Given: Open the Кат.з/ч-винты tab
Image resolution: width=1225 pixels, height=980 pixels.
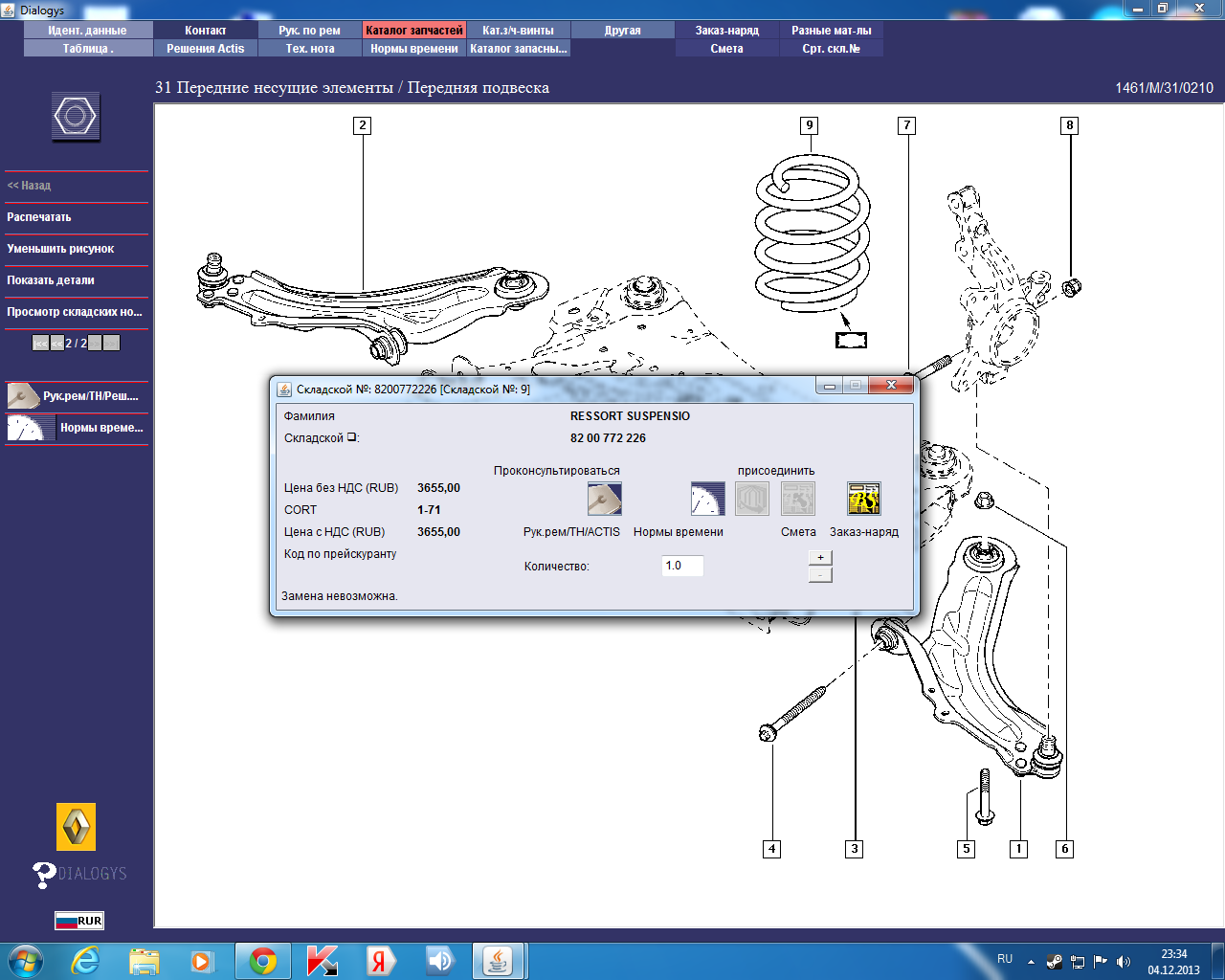Looking at the screenshot, I should [519, 31].
